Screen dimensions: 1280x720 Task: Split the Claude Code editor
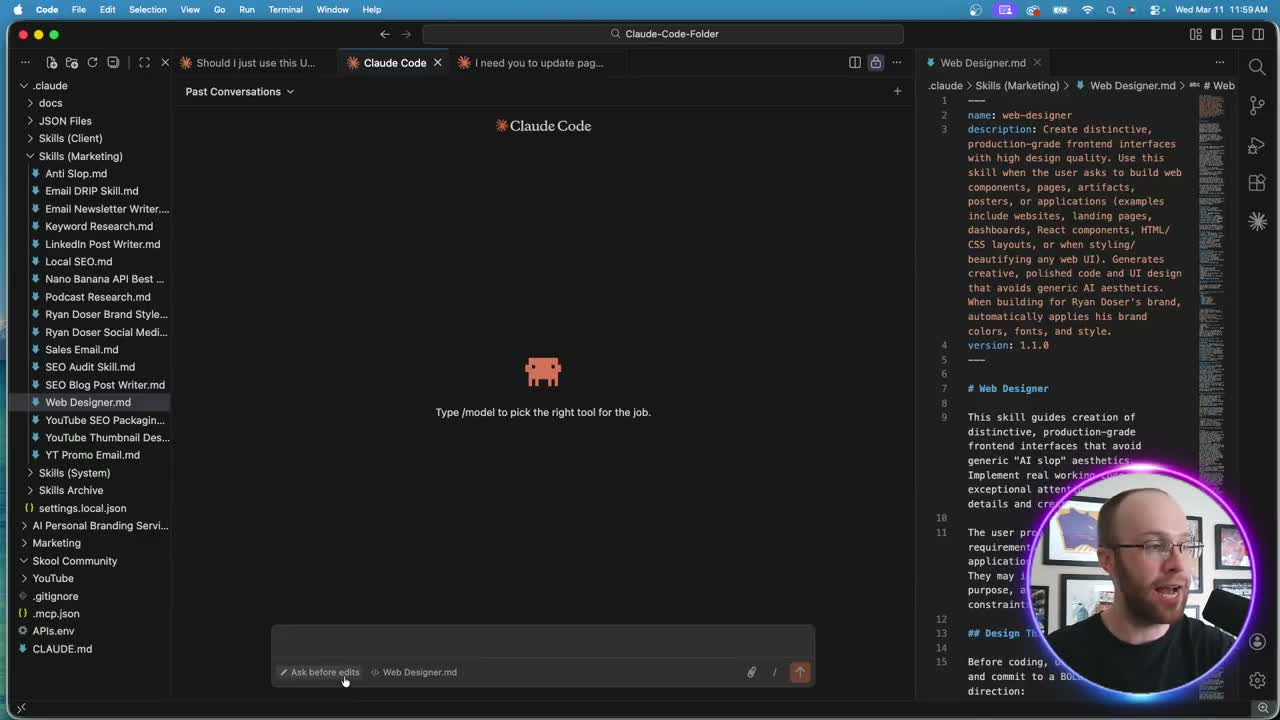[855, 62]
